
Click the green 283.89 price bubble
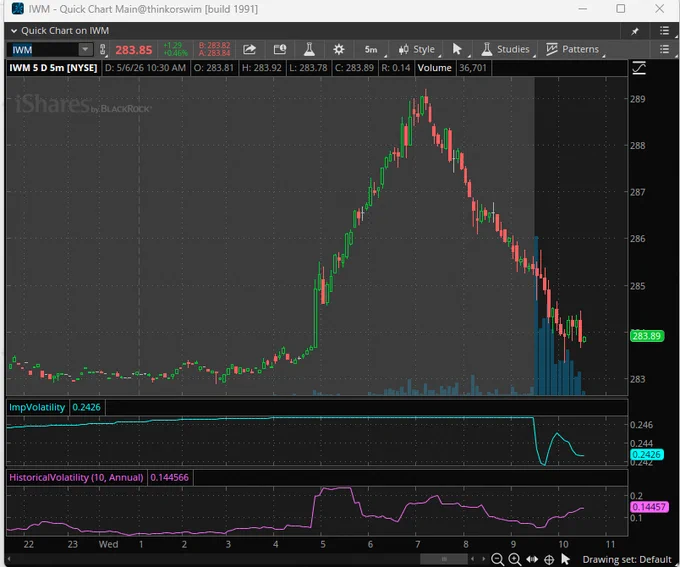pyautogui.click(x=647, y=336)
